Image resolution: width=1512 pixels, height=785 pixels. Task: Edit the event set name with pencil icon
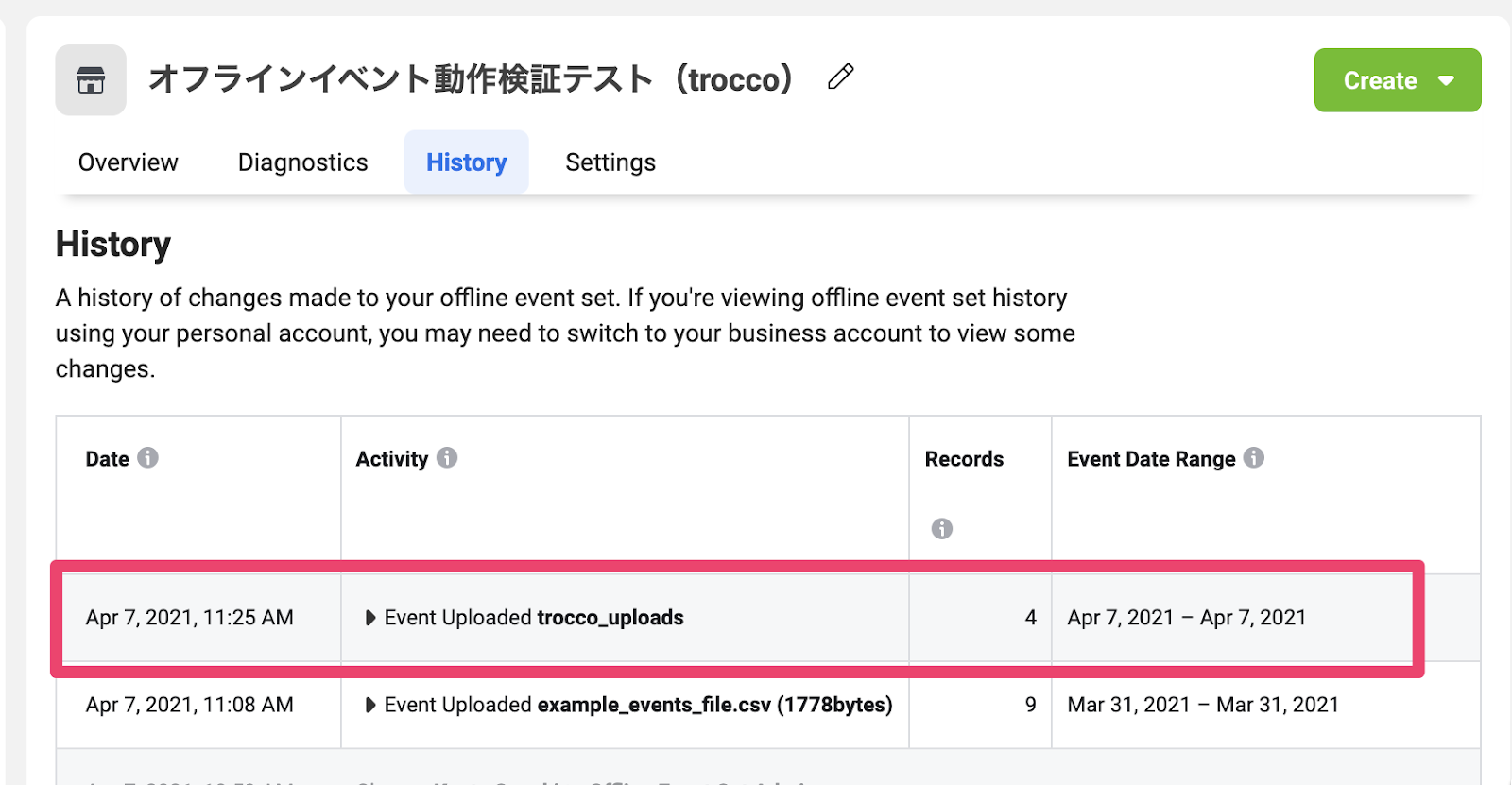[841, 77]
